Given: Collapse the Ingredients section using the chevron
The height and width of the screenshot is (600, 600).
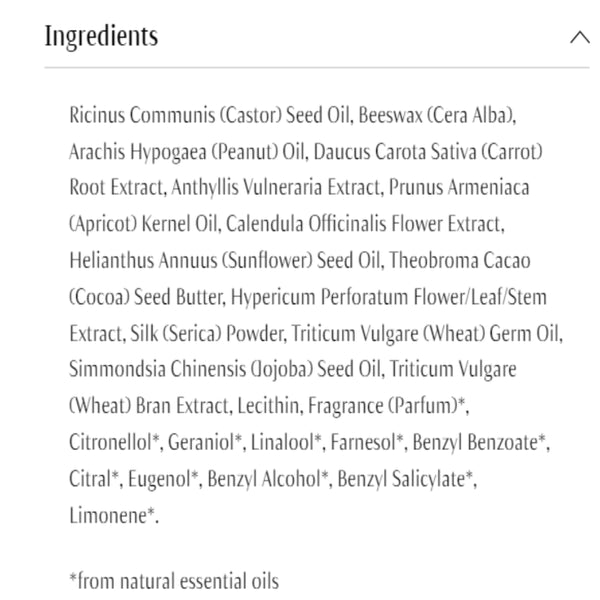Looking at the screenshot, I should 578,38.
